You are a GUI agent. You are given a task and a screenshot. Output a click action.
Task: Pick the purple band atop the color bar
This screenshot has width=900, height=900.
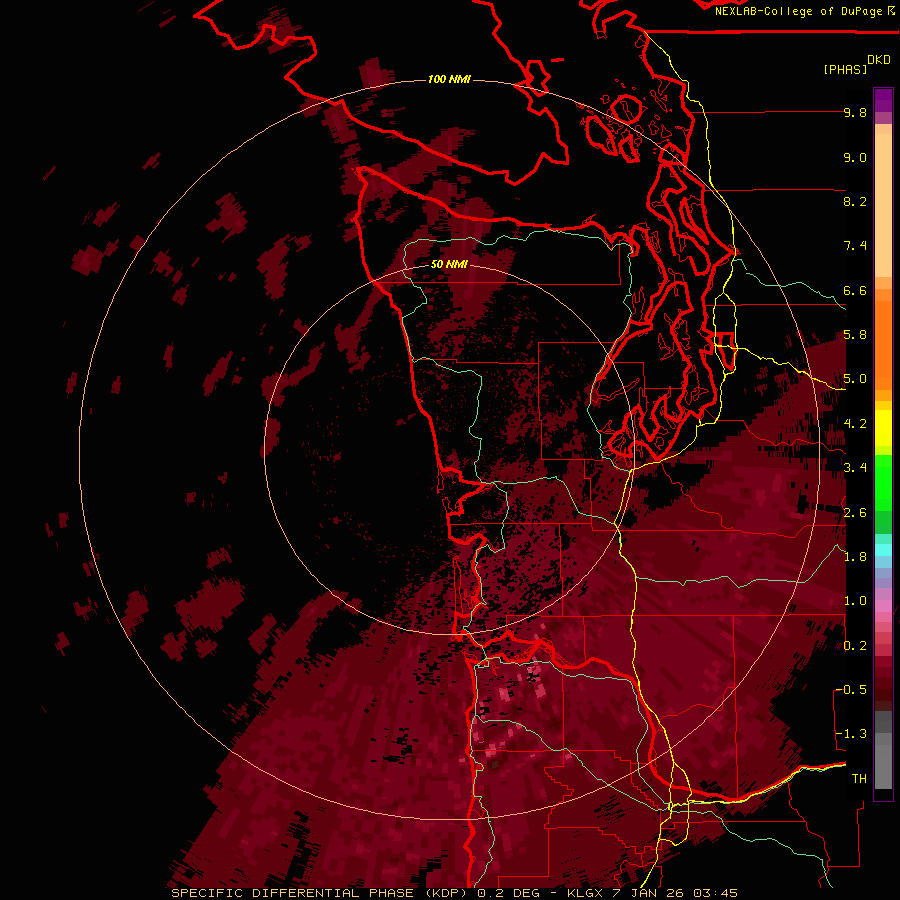[883, 100]
